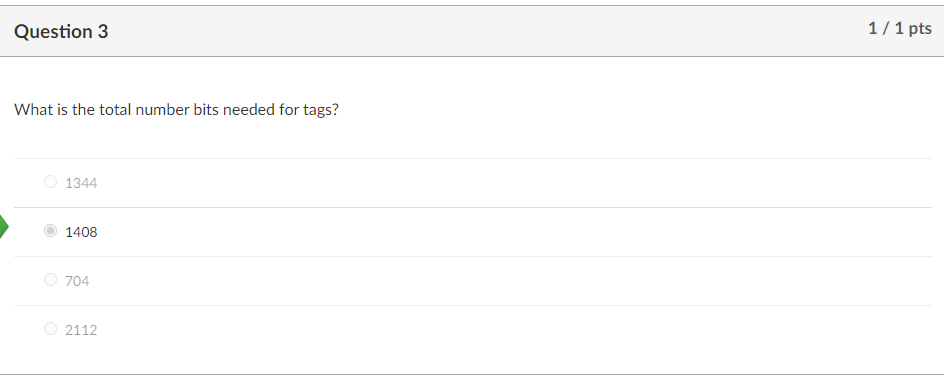
Task: Click the word 'What' starting the question
Action: tap(28, 110)
